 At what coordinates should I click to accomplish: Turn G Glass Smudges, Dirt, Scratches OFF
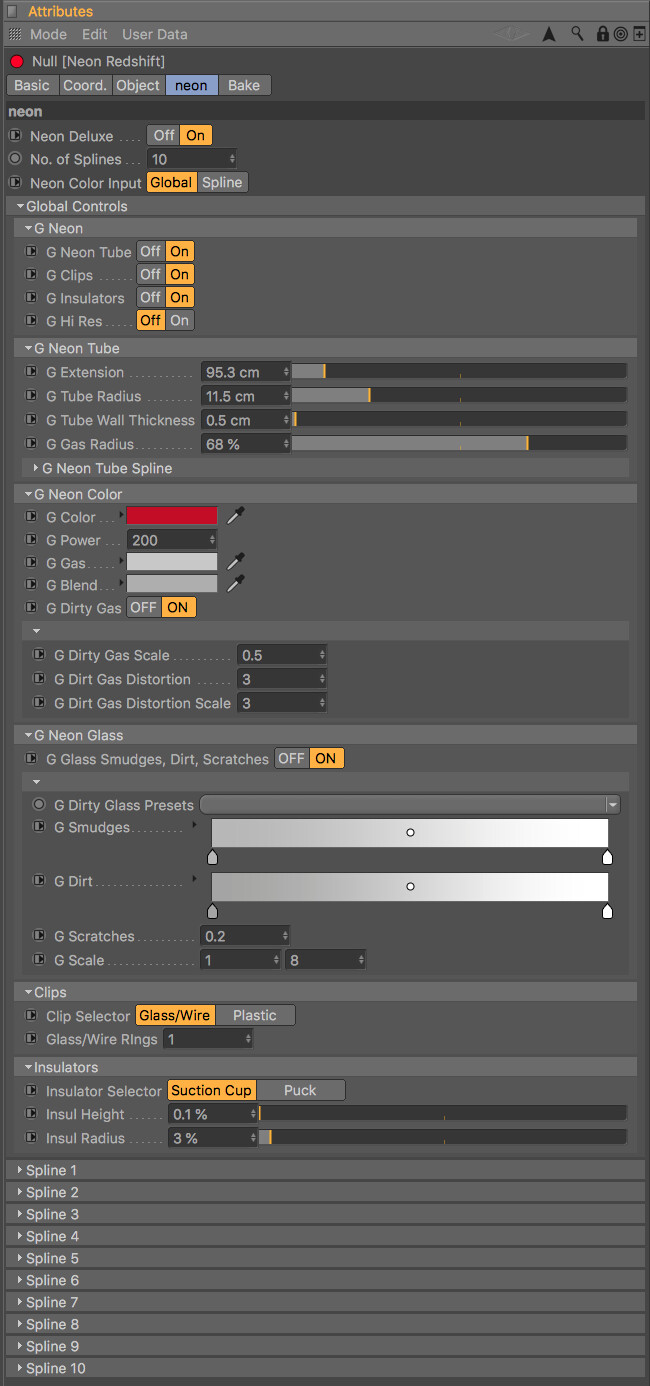291,758
